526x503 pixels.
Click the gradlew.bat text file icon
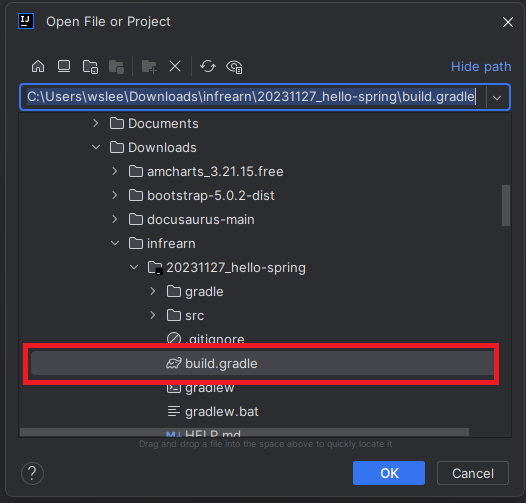pos(174,411)
